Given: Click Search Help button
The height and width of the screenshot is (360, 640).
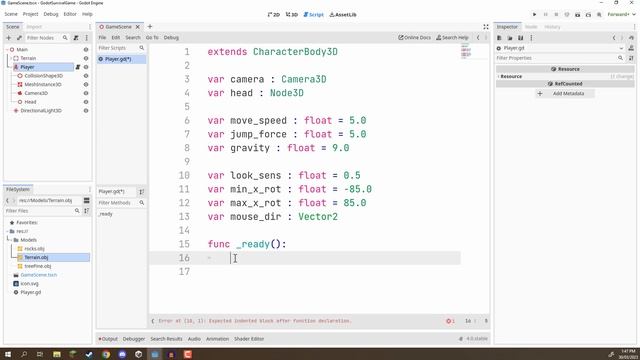Looking at the screenshot, I should coord(452,38).
